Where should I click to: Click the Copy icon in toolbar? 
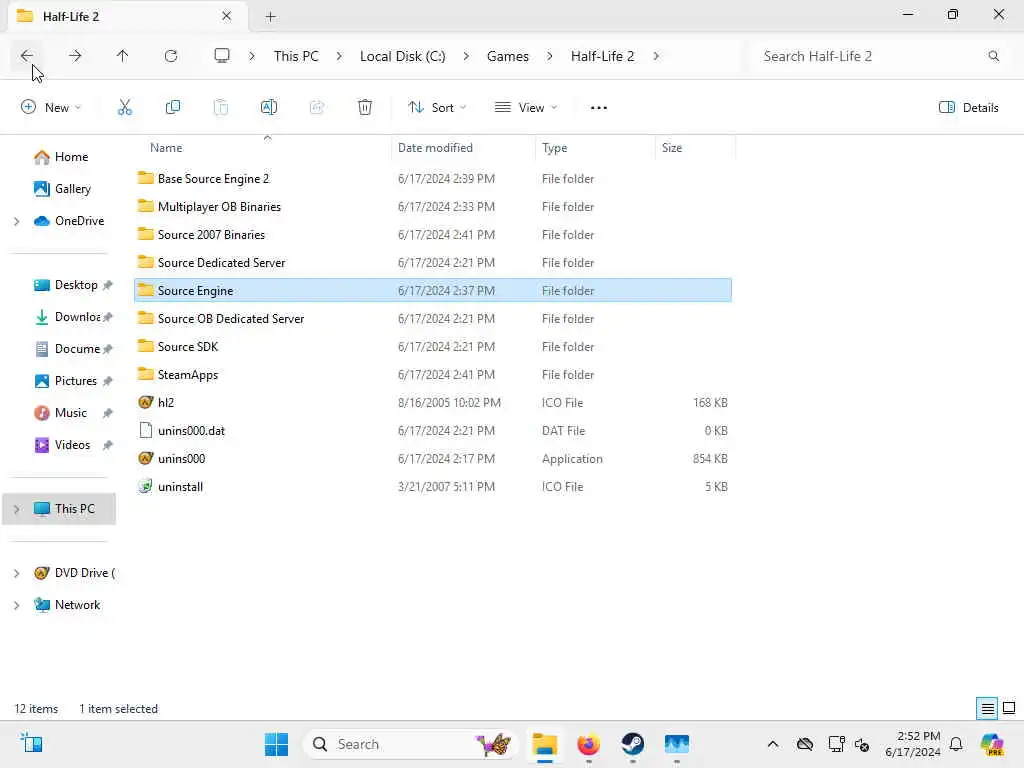(x=173, y=108)
